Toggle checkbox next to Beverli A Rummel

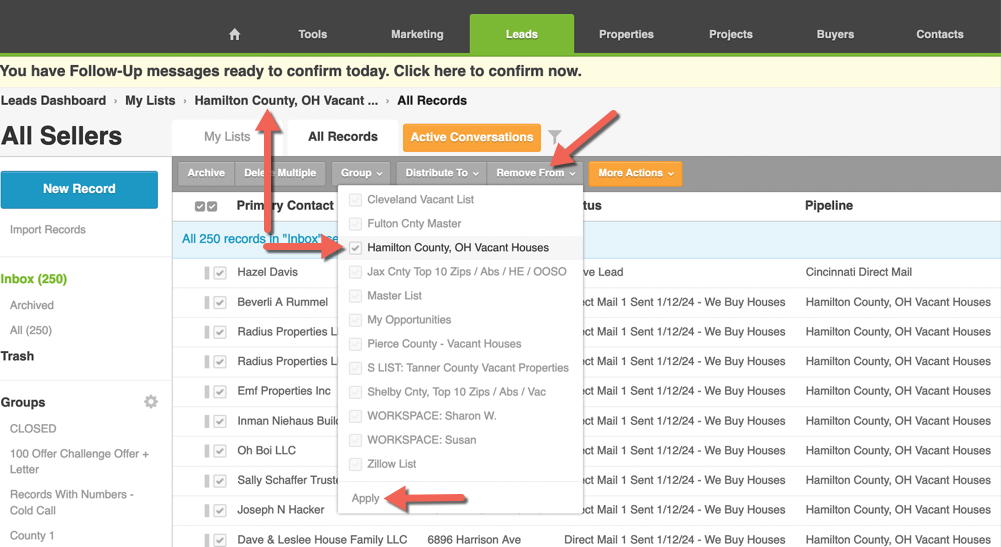coord(220,302)
